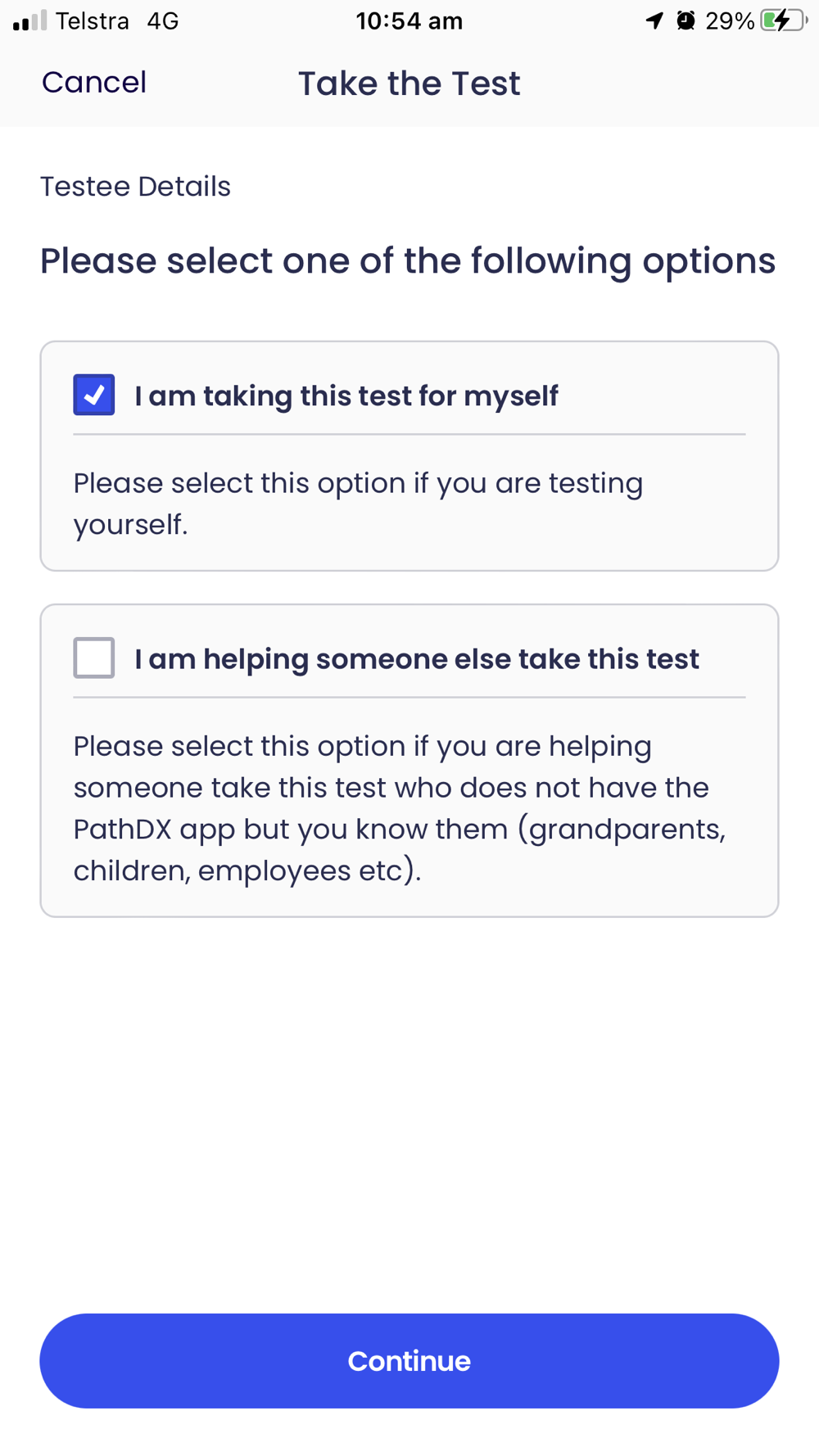Tap the 'Please select one of the following options' heading
This screenshot has height=1456, width=819.
408,262
